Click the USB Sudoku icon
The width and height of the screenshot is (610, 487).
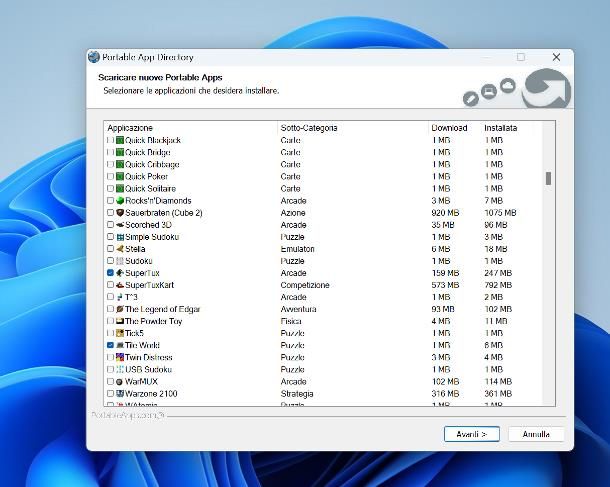coord(120,370)
